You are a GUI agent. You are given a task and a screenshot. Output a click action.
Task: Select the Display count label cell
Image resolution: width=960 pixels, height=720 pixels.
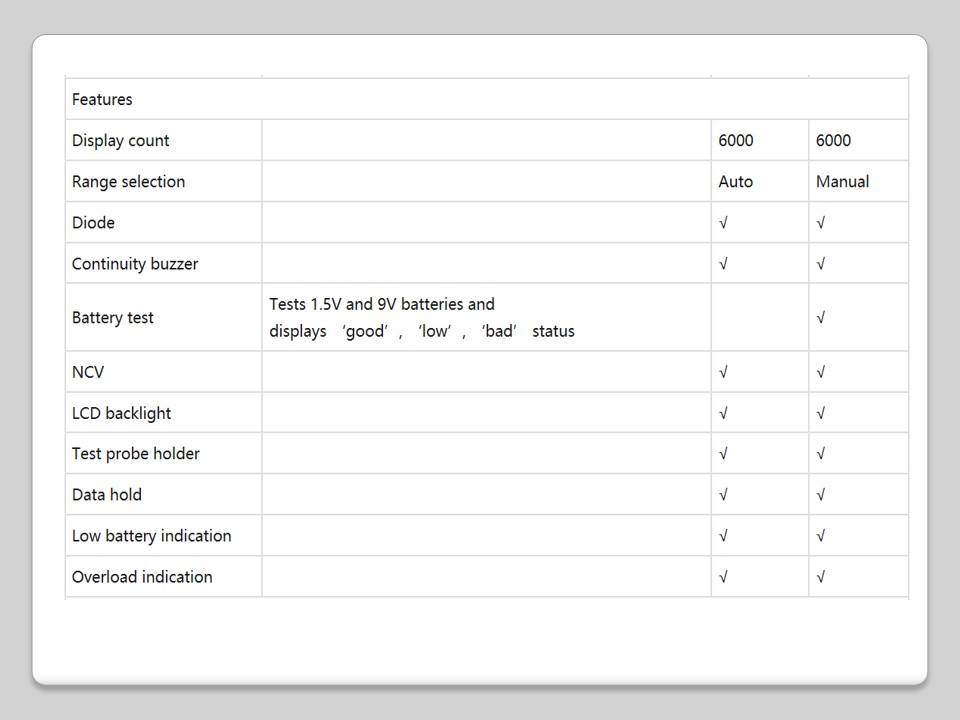click(121, 140)
